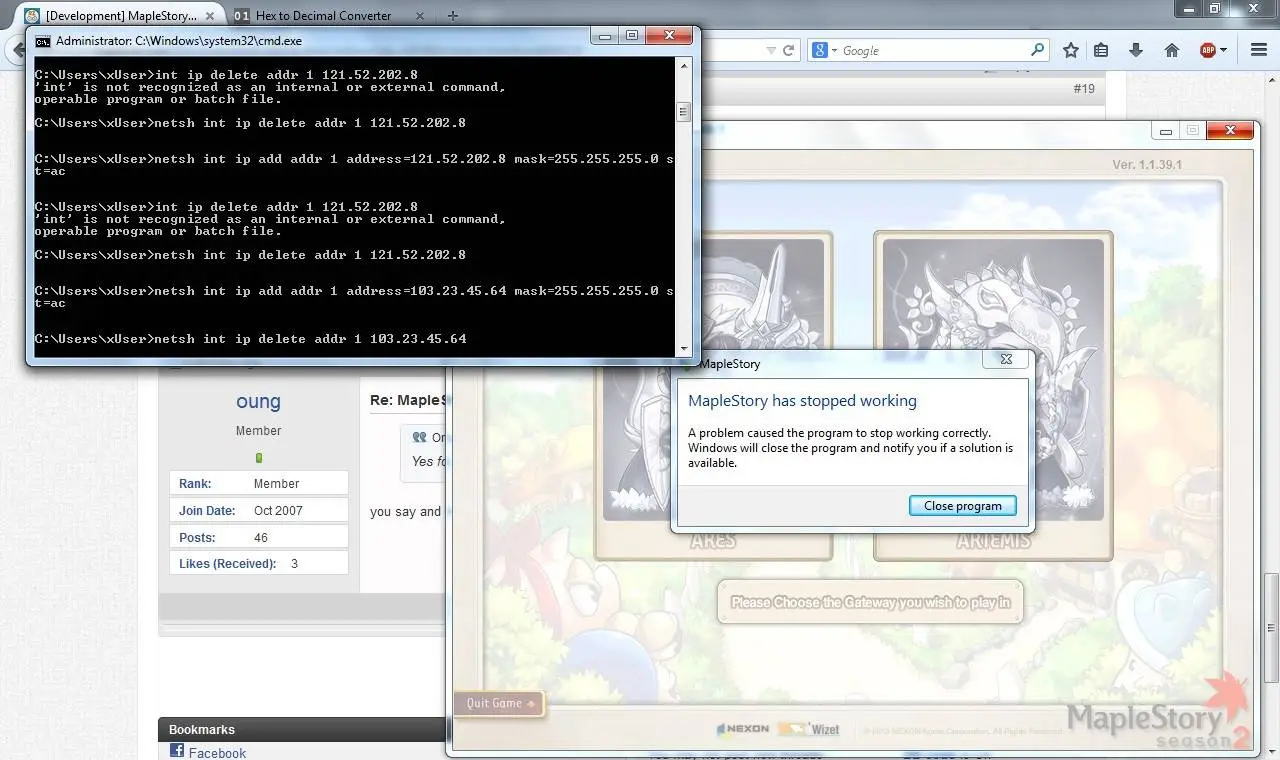Click the Join Date value Oct 2007
The image size is (1280, 760).
pos(278,510)
